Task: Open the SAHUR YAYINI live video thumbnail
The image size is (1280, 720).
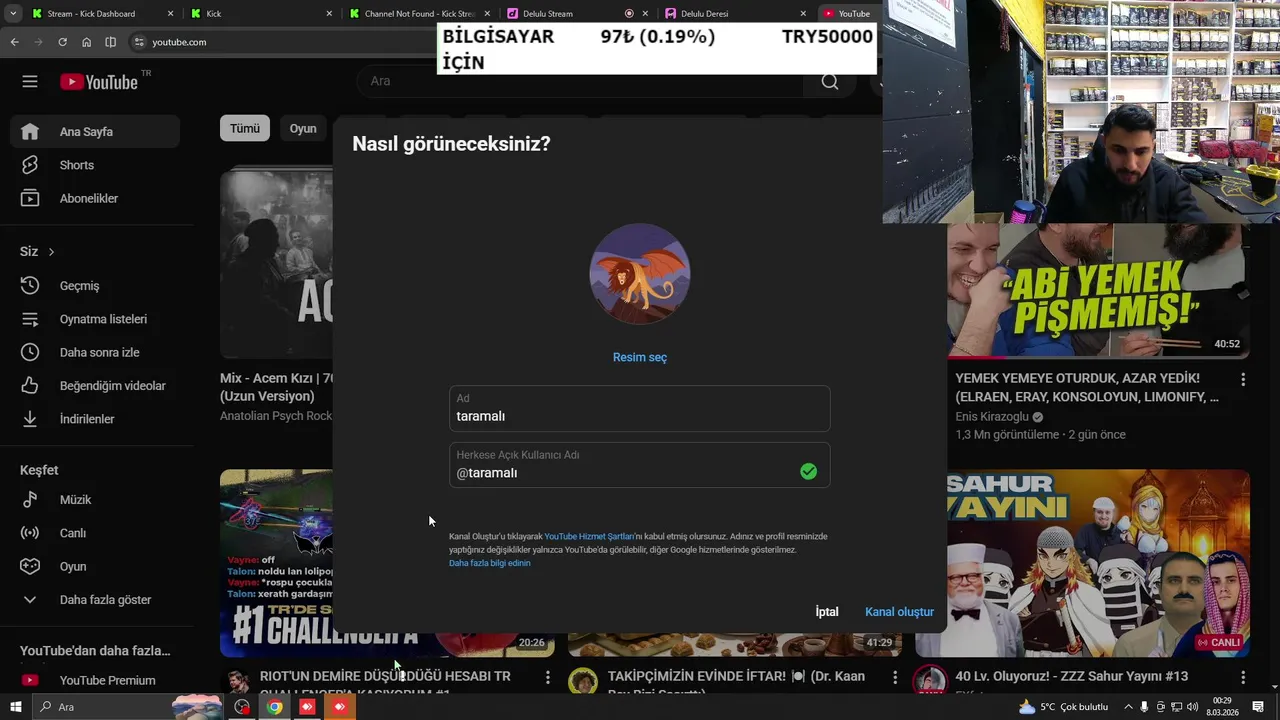Action: tap(1098, 563)
